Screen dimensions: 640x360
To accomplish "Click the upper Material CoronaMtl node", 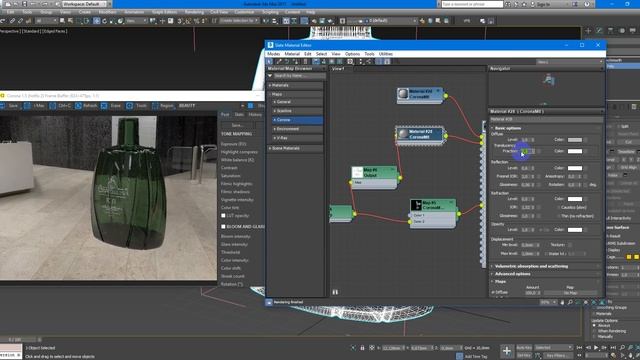I will (x=420, y=96).
